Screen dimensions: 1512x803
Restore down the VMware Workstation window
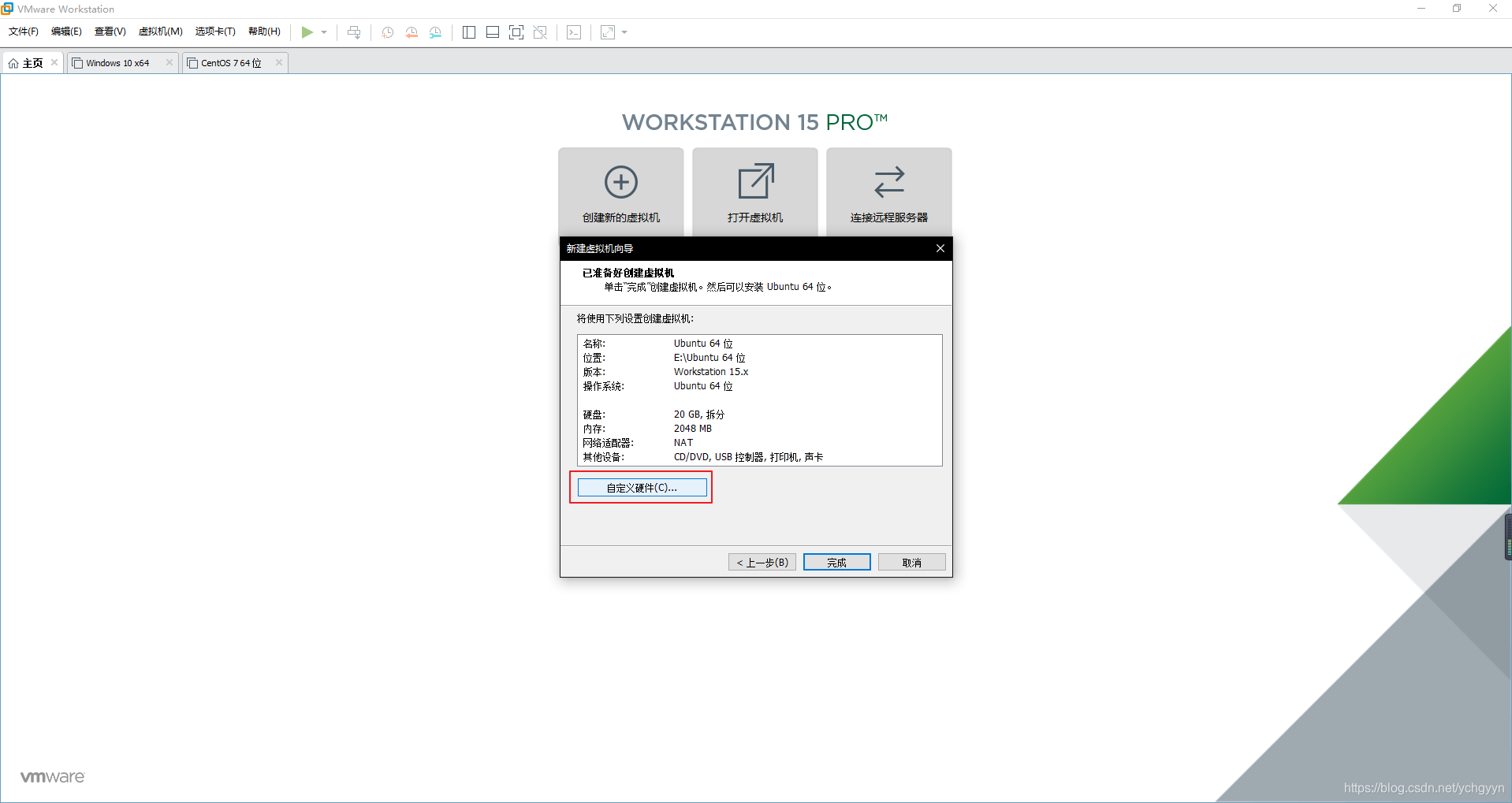tap(1457, 9)
